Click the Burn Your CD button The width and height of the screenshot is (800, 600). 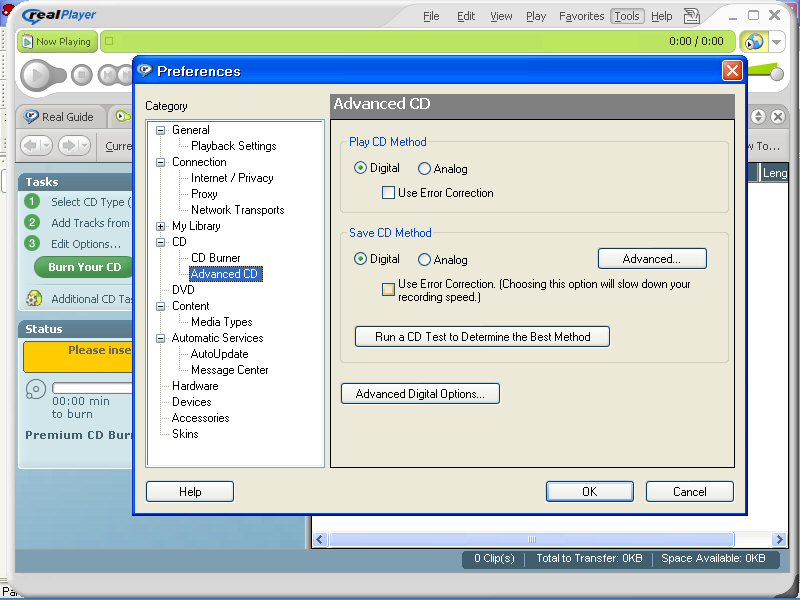coord(84,267)
